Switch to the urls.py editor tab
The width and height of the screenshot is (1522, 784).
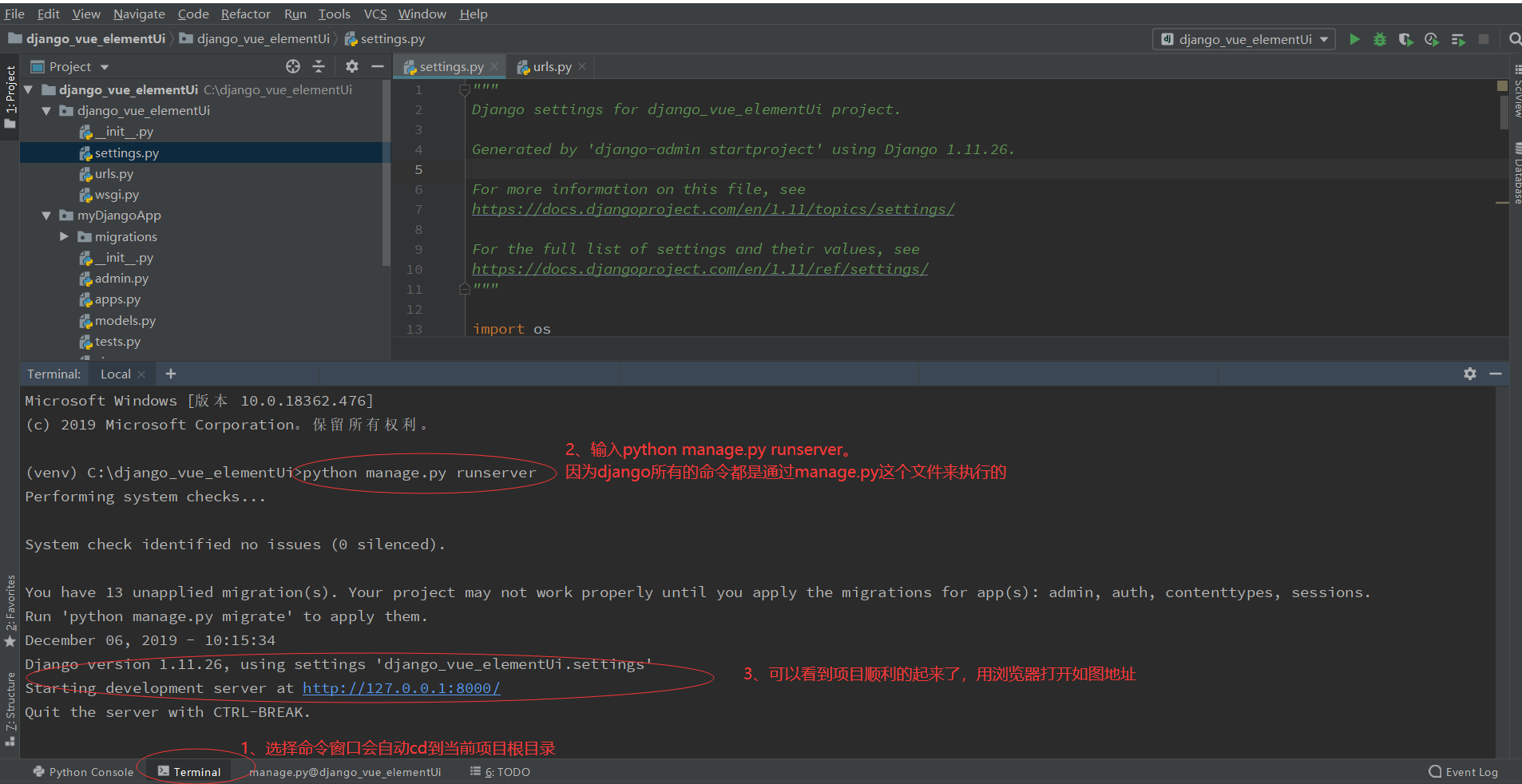[552, 67]
